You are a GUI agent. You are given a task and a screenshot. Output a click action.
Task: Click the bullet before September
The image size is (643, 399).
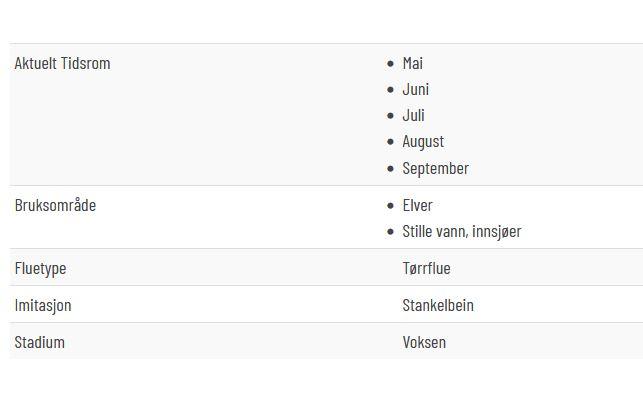390,169
